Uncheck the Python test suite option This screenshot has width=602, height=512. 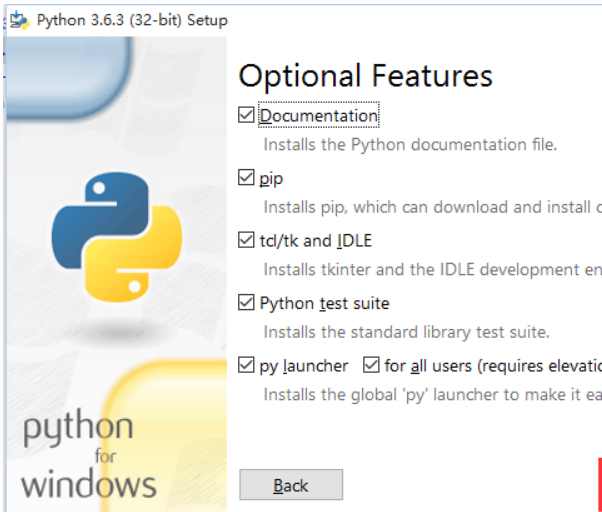[247, 303]
